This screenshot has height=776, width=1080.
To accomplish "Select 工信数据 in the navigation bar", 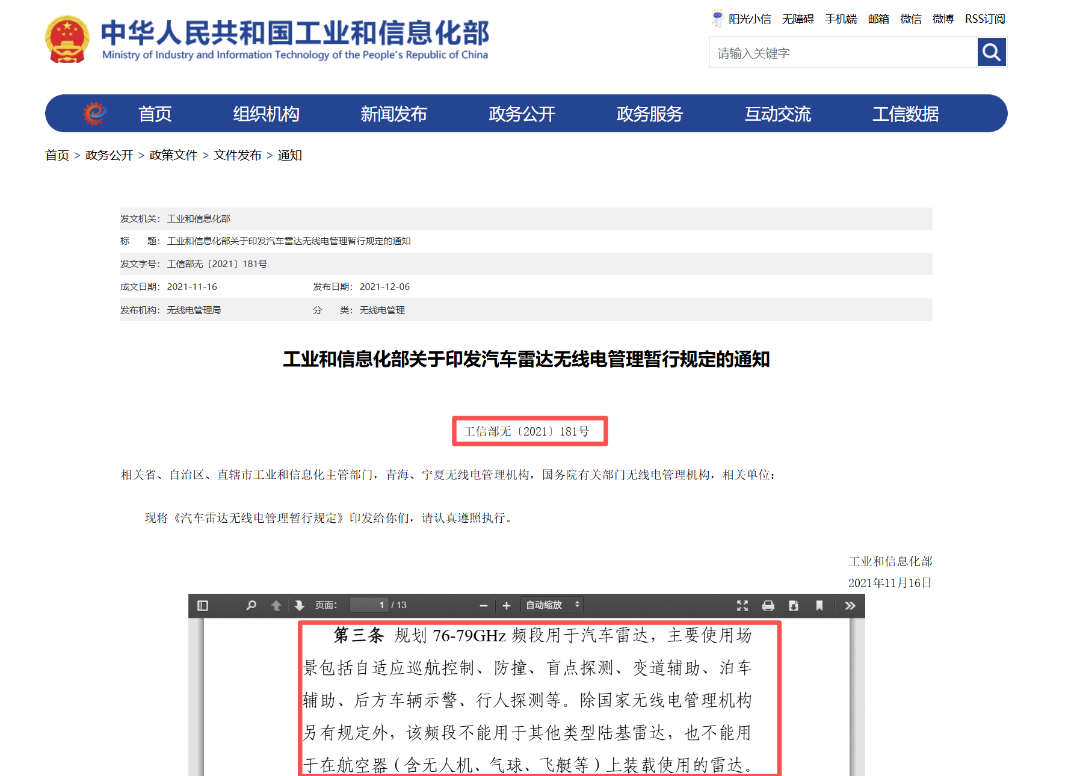I will coord(905,114).
